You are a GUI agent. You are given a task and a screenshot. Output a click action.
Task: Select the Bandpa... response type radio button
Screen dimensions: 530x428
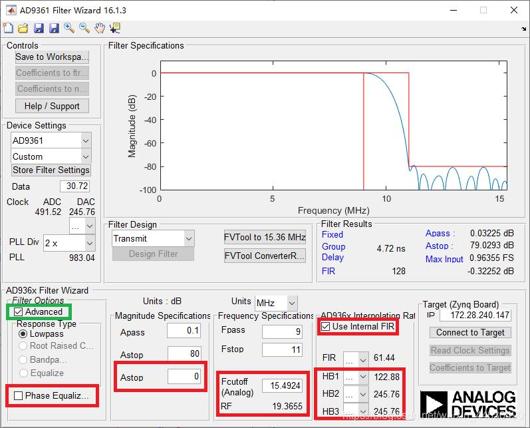click(x=23, y=360)
